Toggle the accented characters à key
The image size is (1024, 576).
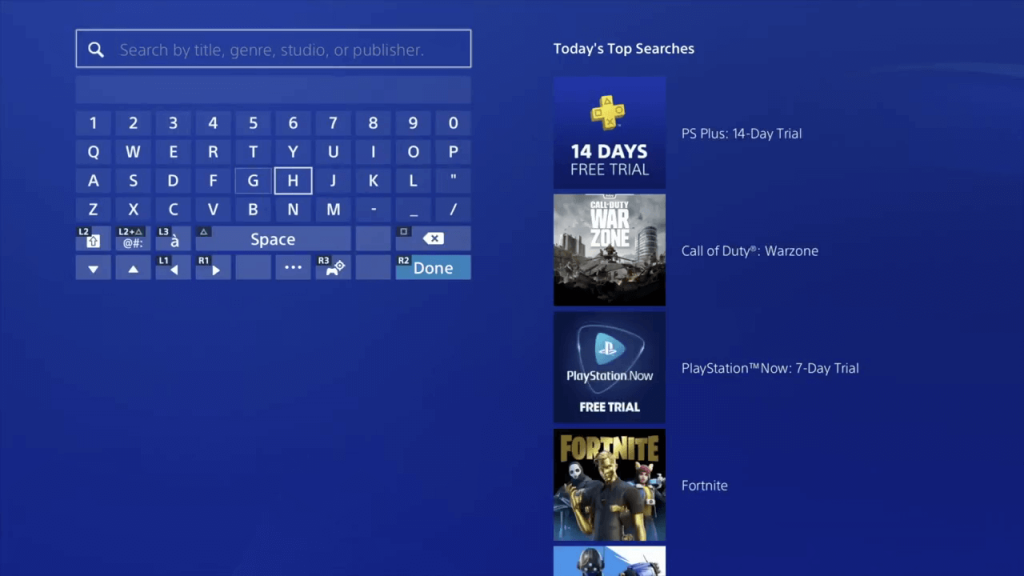click(173, 238)
